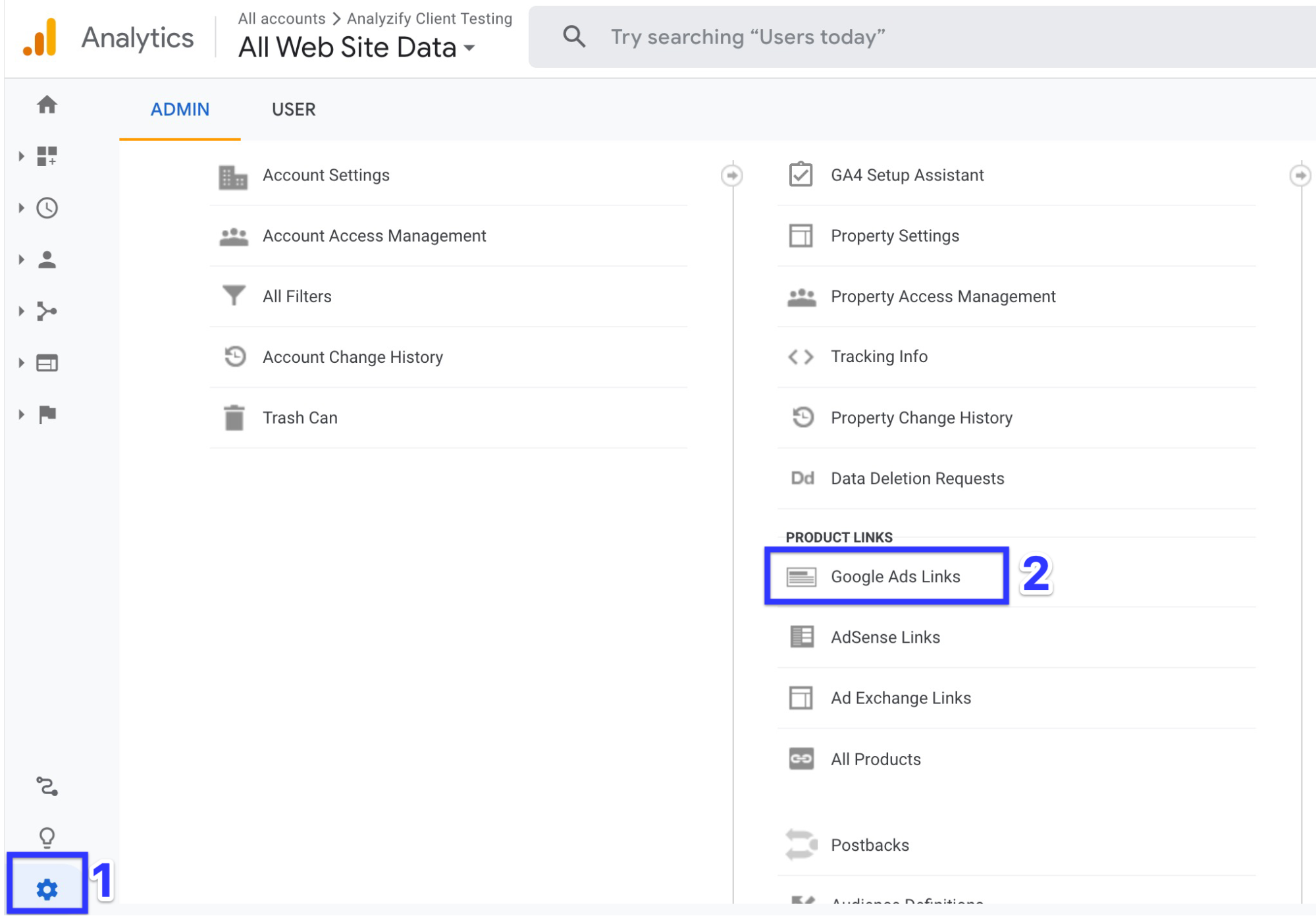The height and width of the screenshot is (916, 1316).
Task: Open the All Web Site Data dropdown
Action: pyautogui.click(x=357, y=47)
